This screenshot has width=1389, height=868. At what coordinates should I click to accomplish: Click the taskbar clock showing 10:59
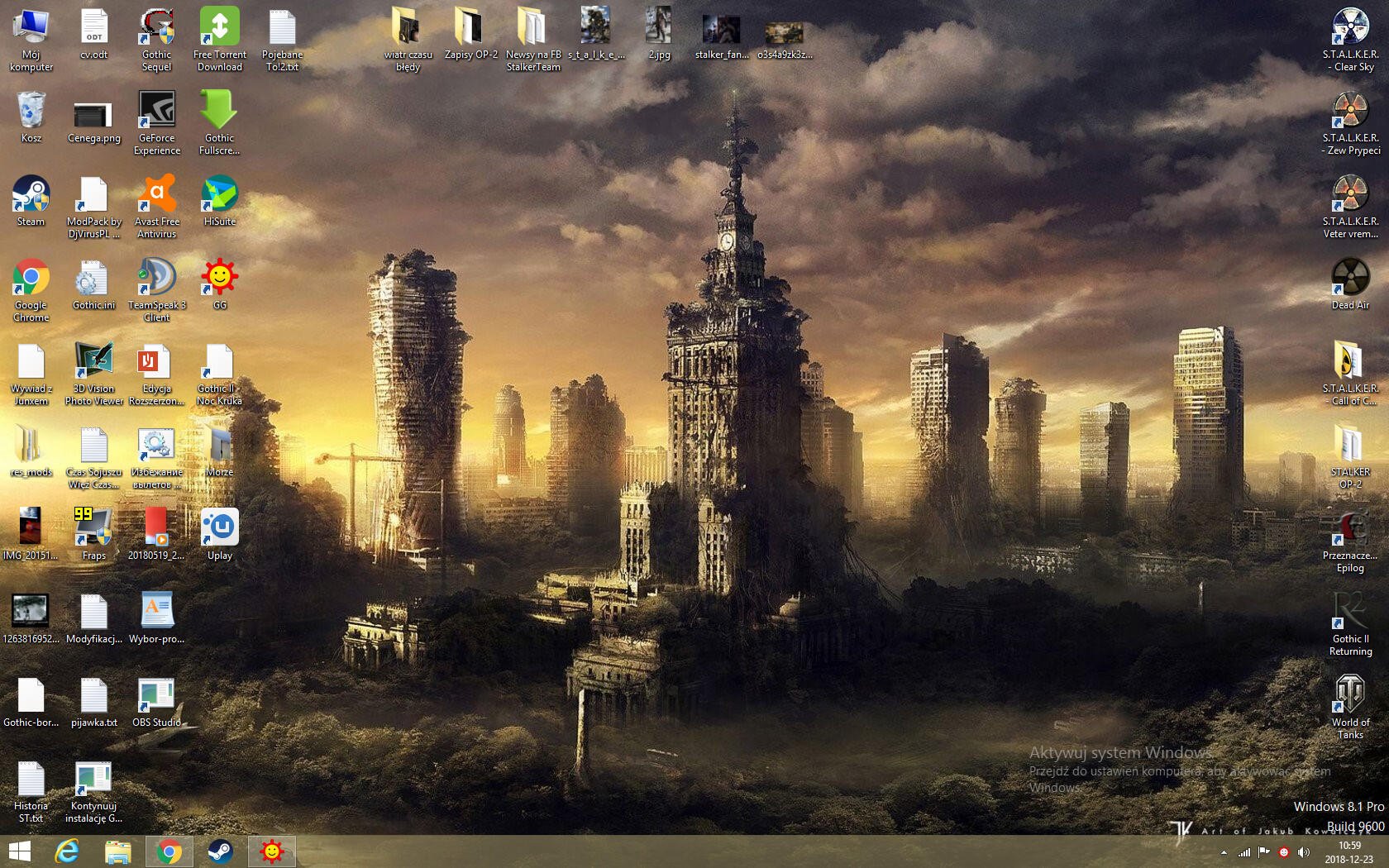click(1349, 852)
